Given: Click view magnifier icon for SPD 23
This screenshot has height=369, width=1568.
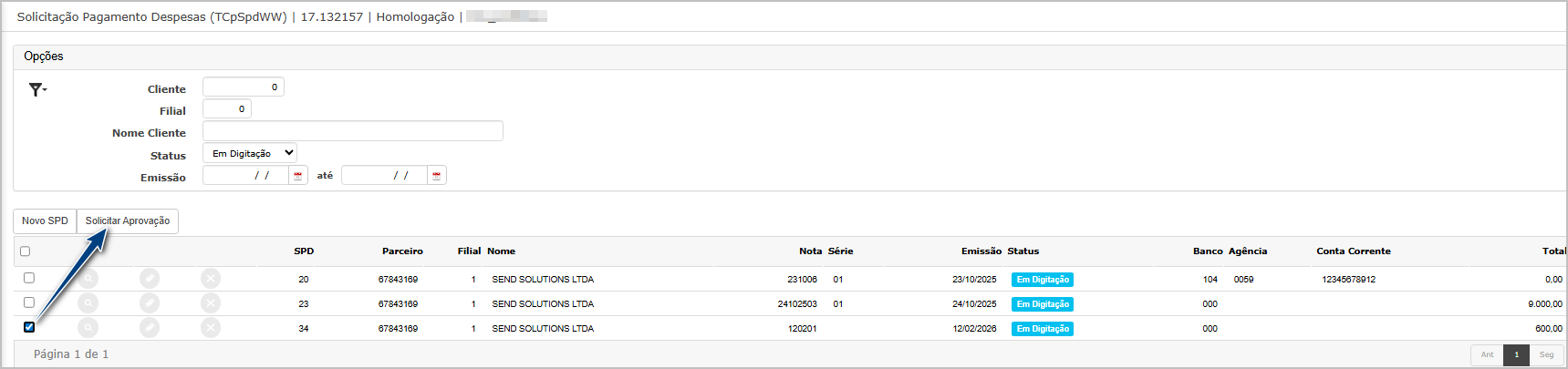Looking at the screenshot, I should pyautogui.click(x=88, y=303).
